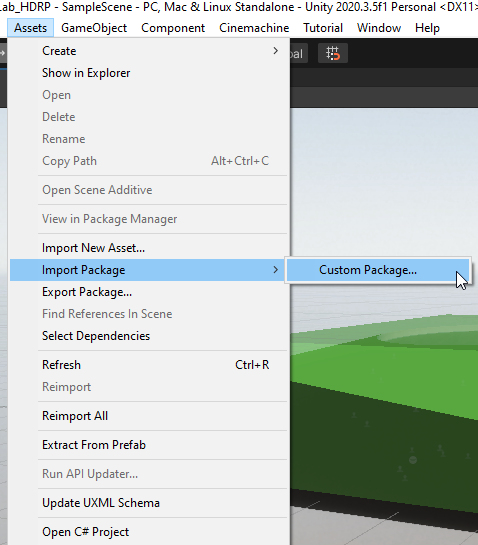The image size is (478, 545).
Task: Choose Show in Explorer
Action: click(x=148, y=73)
